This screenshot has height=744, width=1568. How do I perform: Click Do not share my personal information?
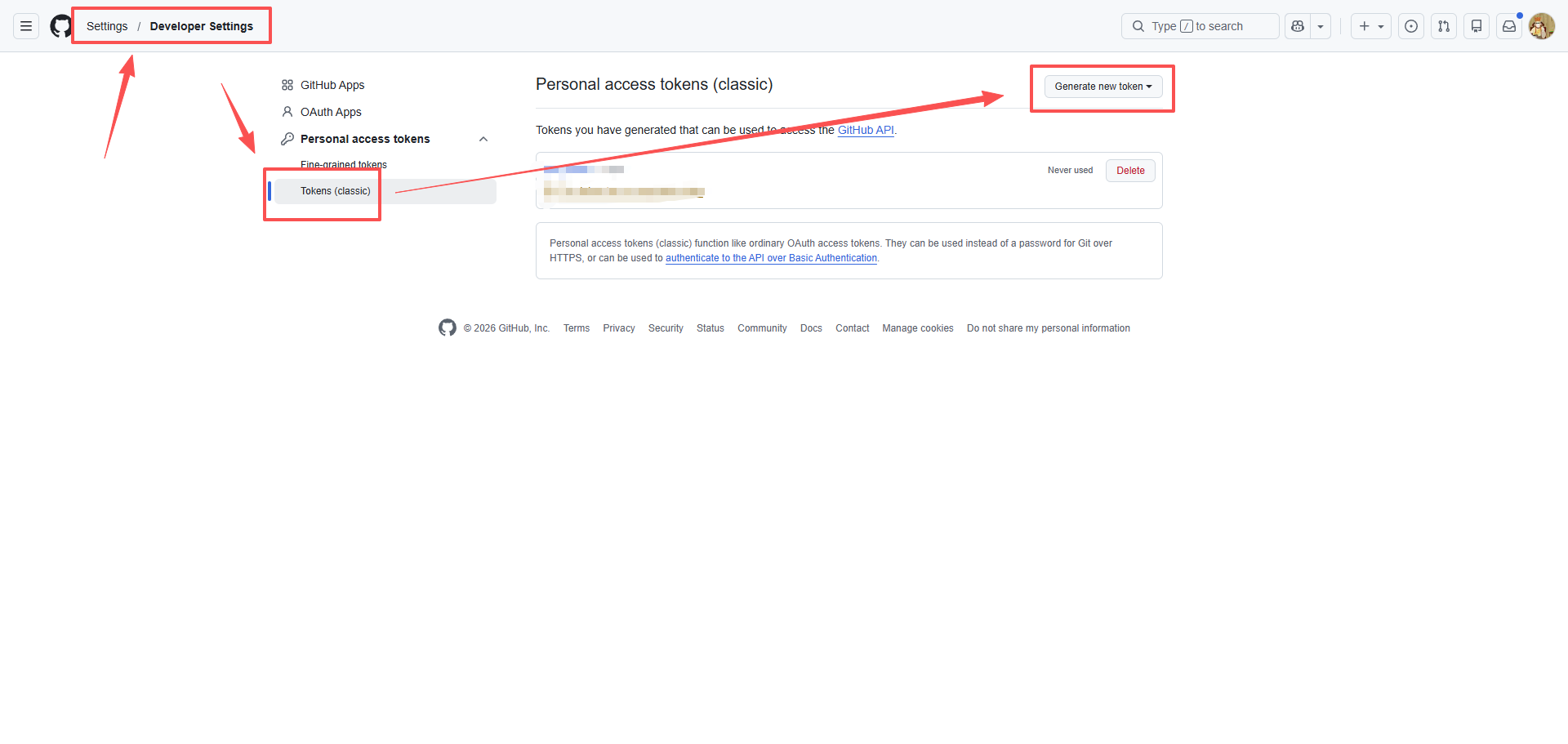[x=1049, y=328]
